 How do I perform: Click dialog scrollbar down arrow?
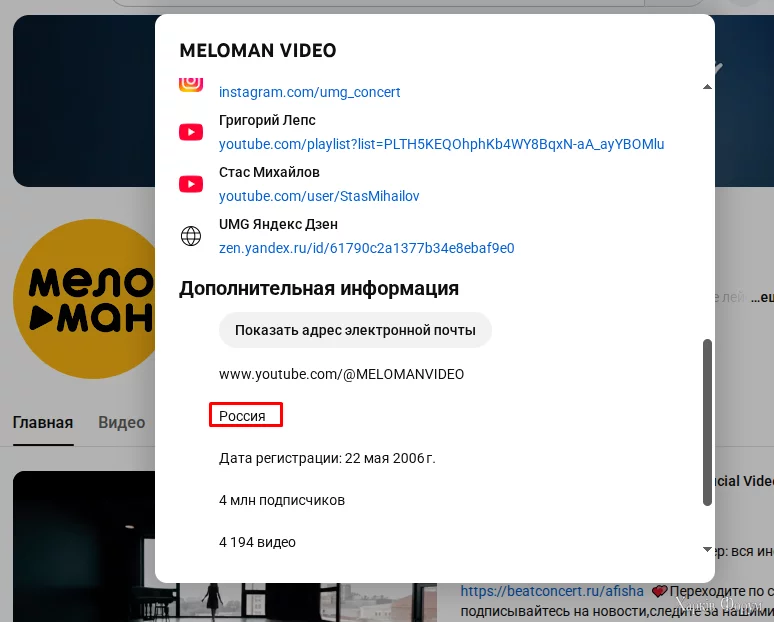click(x=707, y=549)
